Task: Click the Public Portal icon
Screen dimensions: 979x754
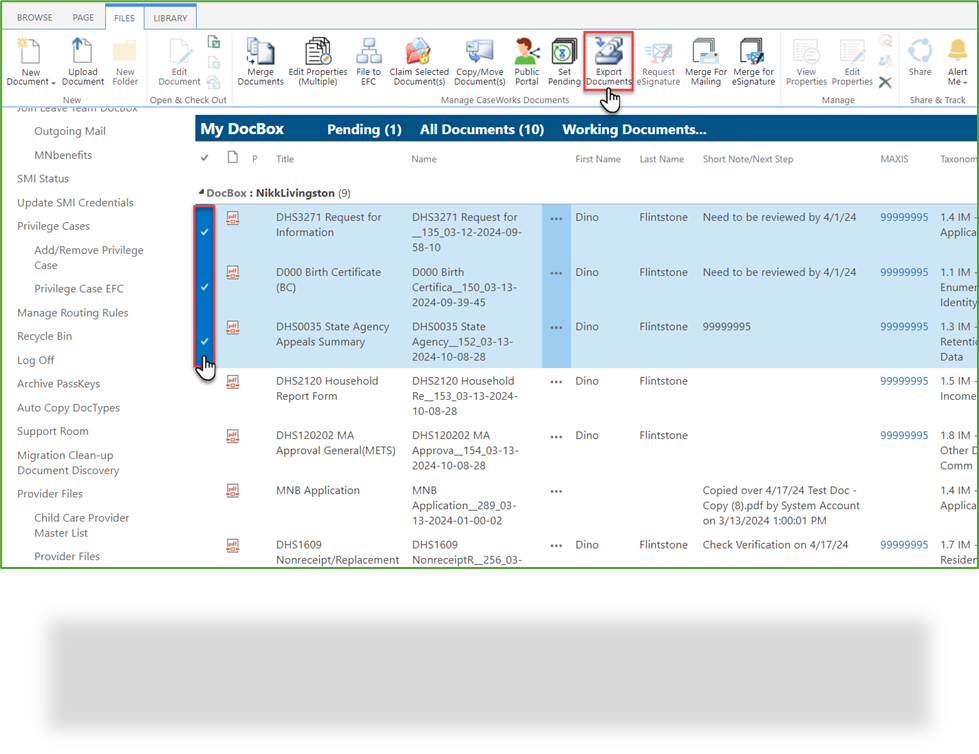Action: (525, 60)
